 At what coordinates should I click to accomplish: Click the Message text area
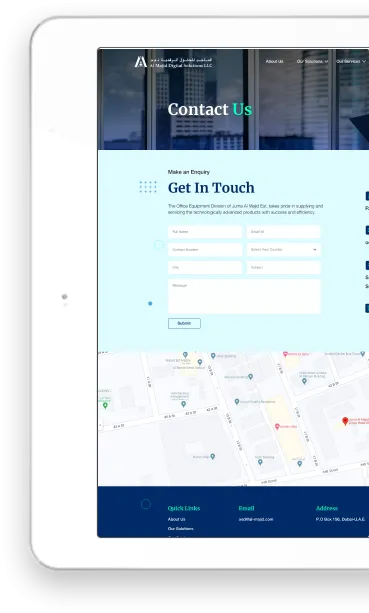pyautogui.click(x=244, y=296)
